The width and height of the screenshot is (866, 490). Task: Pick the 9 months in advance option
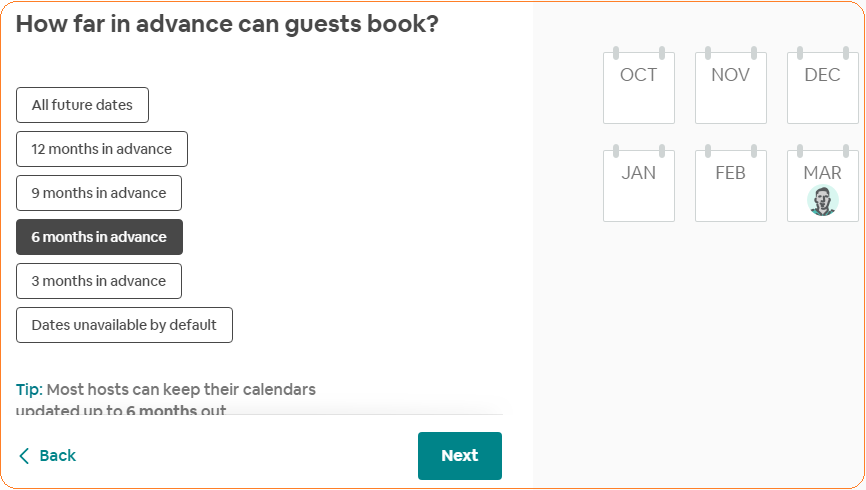98,193
